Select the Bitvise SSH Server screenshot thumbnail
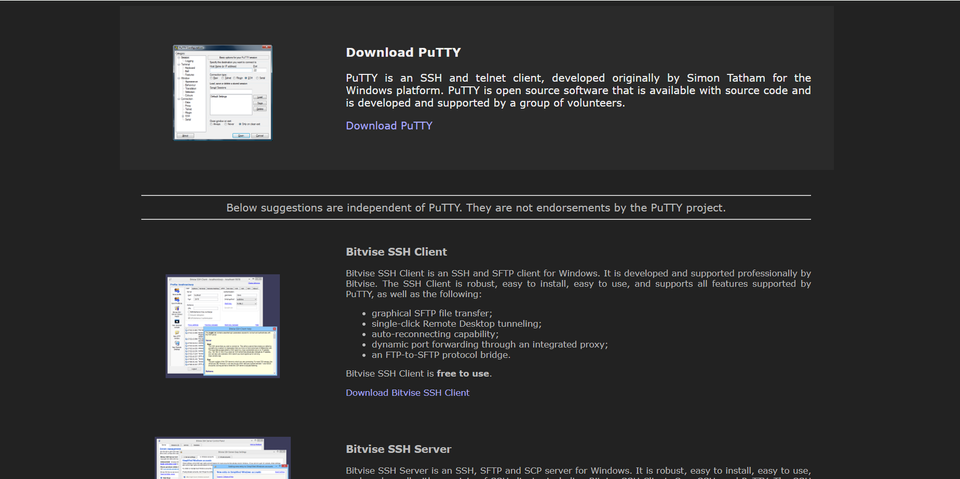Screen dimensions: 960x479 point(222,458)
